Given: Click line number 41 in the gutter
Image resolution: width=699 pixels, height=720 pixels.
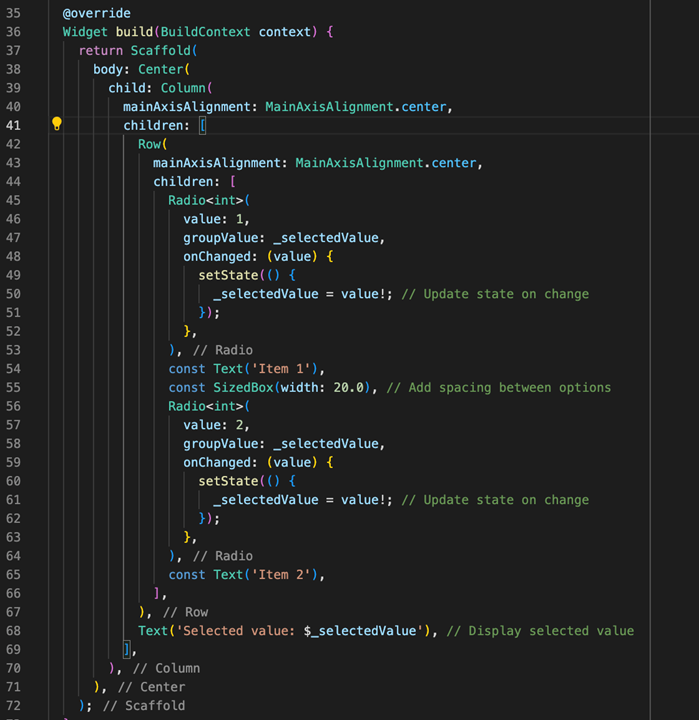Looking at the screenshot, I should (13, 125).
